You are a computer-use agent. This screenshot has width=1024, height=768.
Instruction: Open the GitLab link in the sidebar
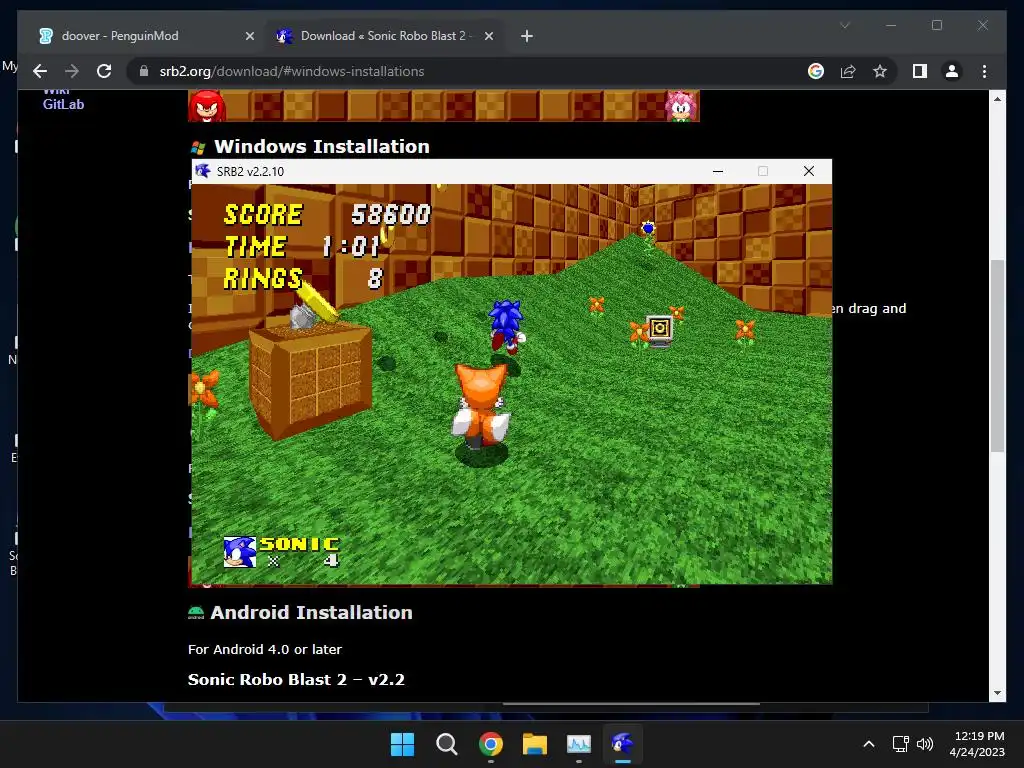pos(63,104)
